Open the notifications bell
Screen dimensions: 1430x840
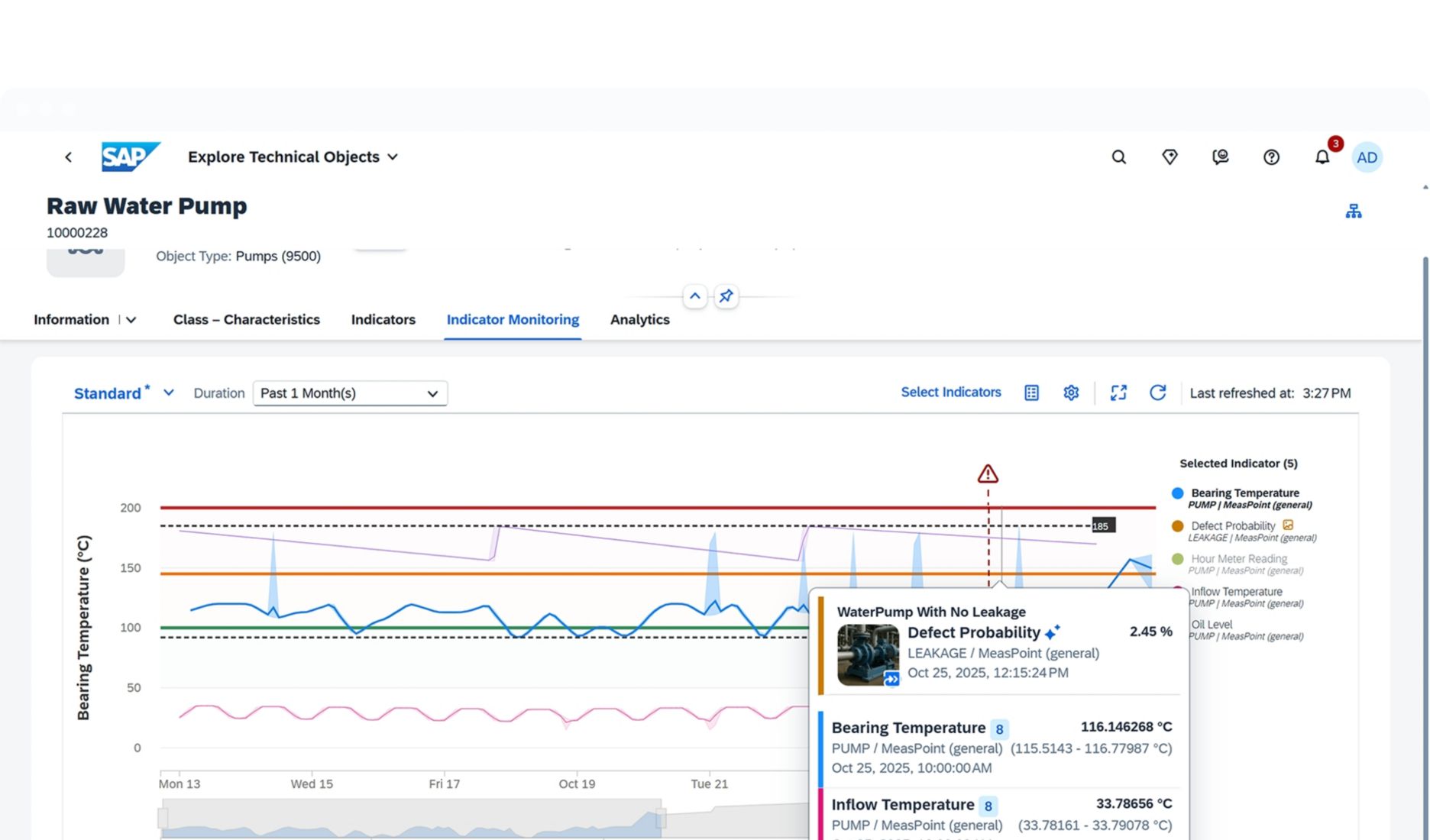pos(1322,157)
